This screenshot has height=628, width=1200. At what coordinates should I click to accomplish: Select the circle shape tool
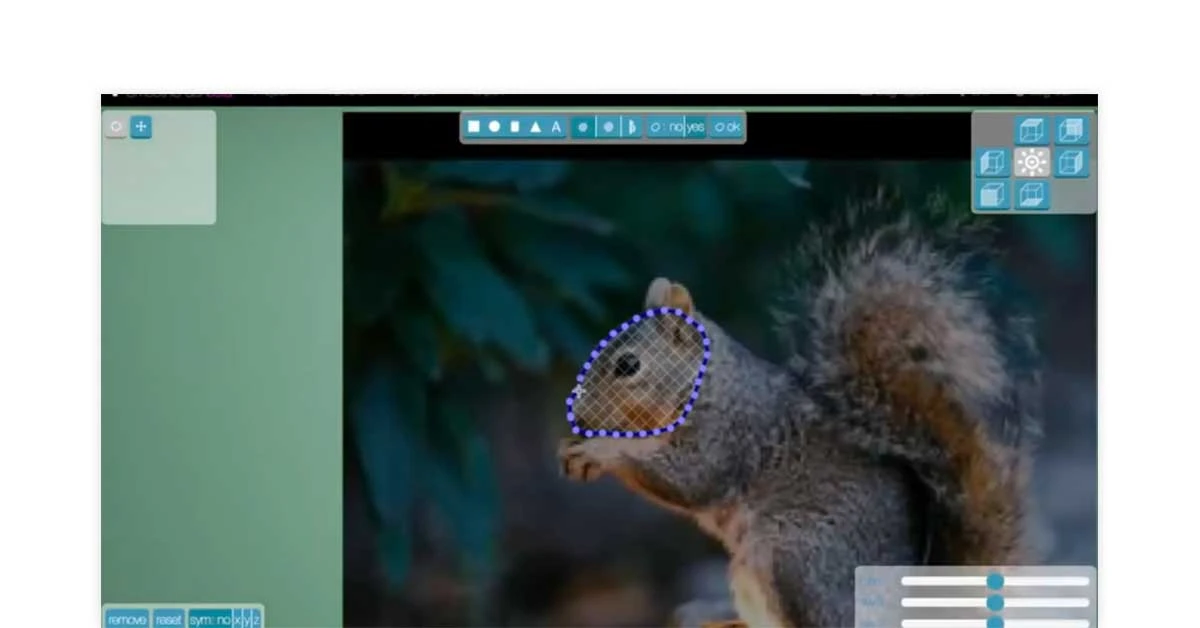[x=494, y=127]
